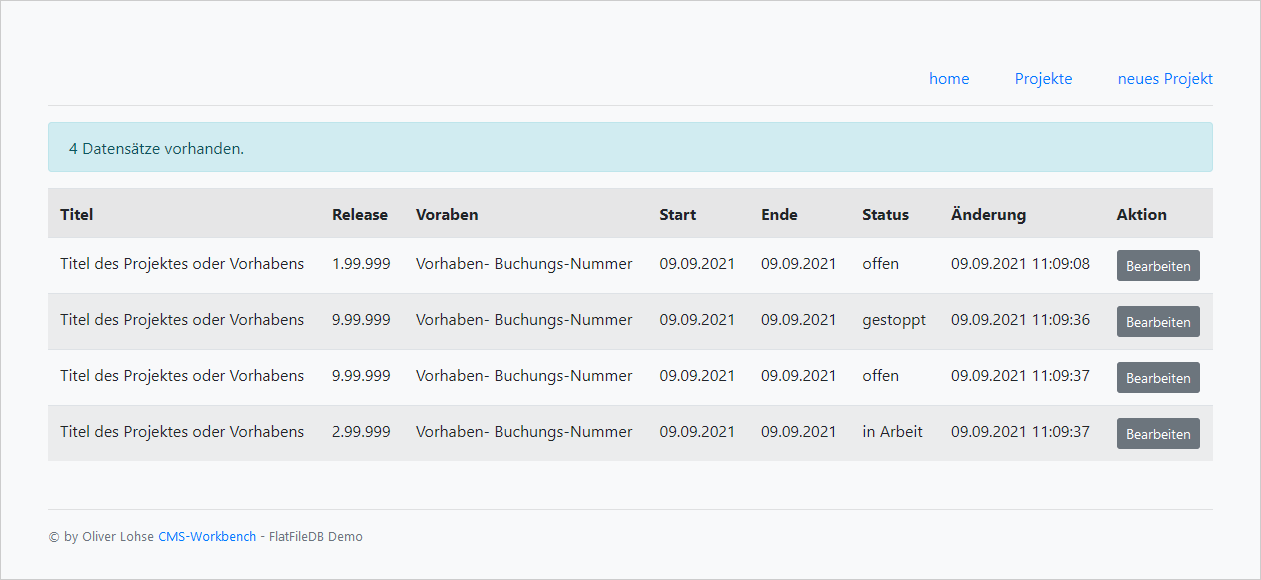Open the CMS-Workbench footer link

tap(206, 536)
